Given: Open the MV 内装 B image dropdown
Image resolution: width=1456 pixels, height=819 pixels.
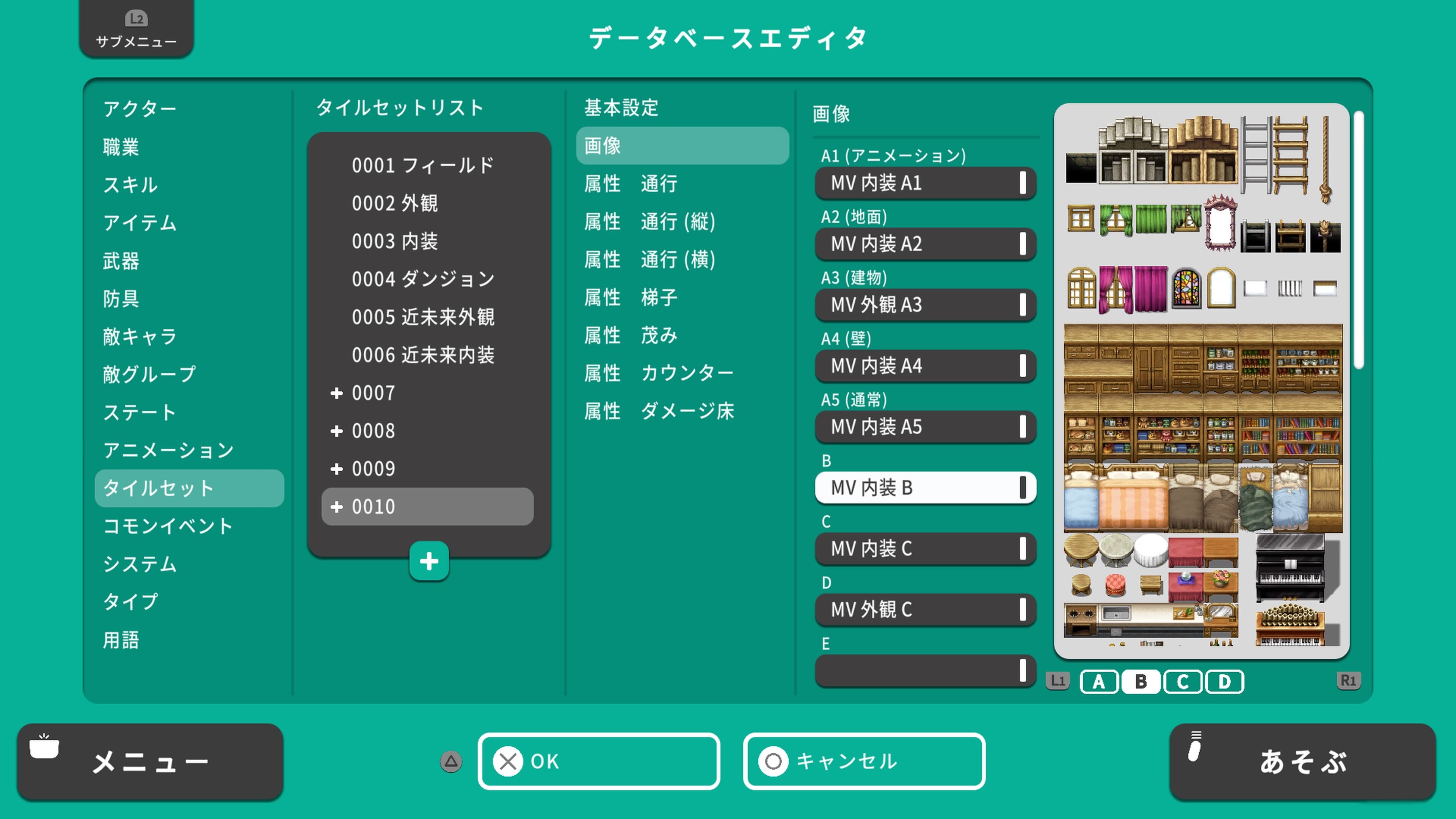Looking at the screenshot, I should pyautogui.click(x=925, y=488).
